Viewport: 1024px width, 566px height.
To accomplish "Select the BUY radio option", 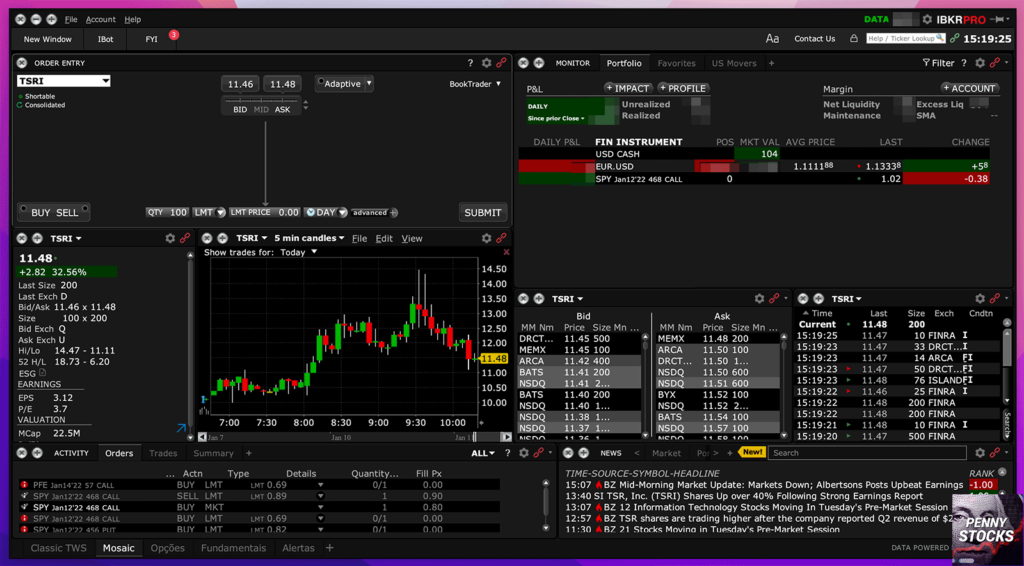I will [x=37, y=212].
